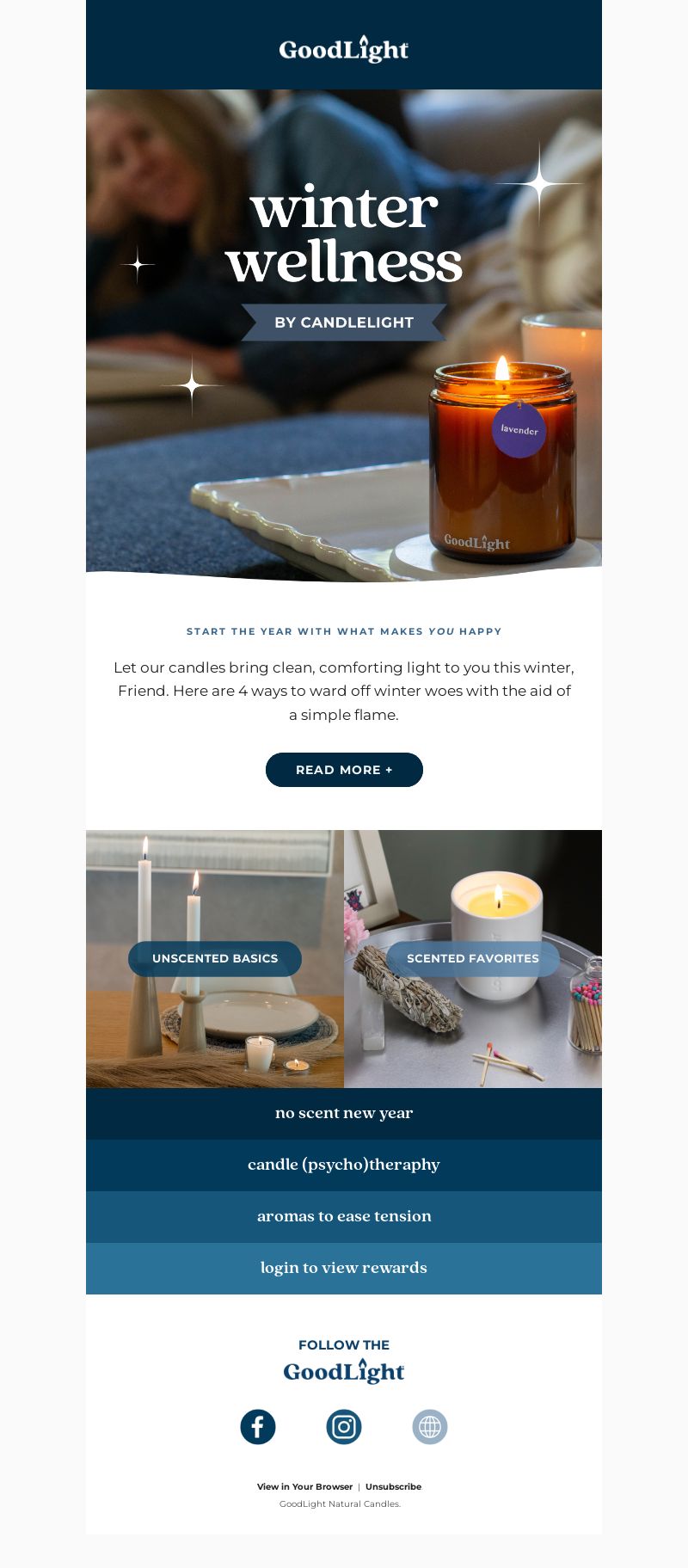Click the UNSCENTED BASICS button
Screen dimensions: 688x1568
point(215,958)
